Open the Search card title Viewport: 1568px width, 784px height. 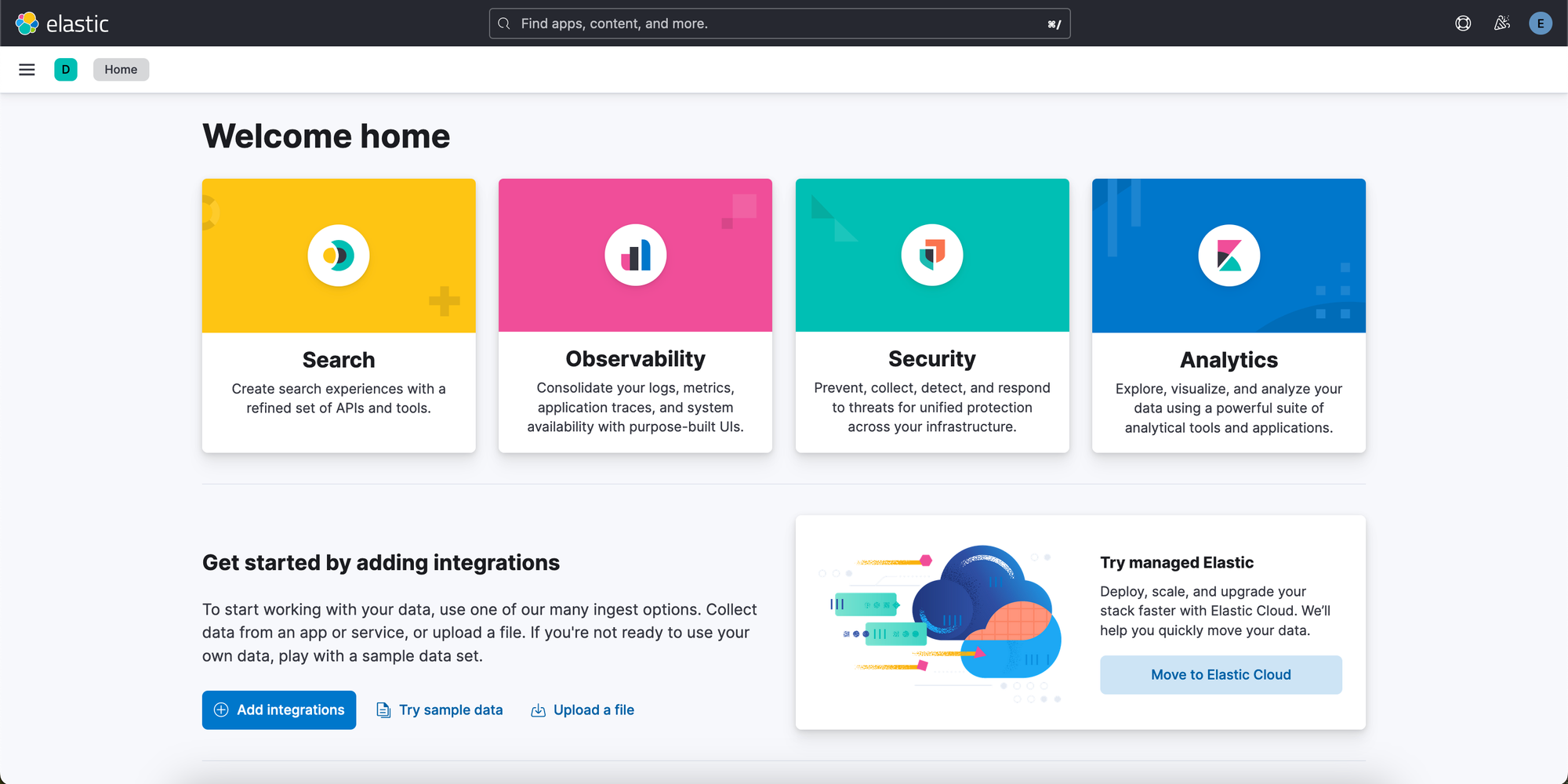coord(339,360)
